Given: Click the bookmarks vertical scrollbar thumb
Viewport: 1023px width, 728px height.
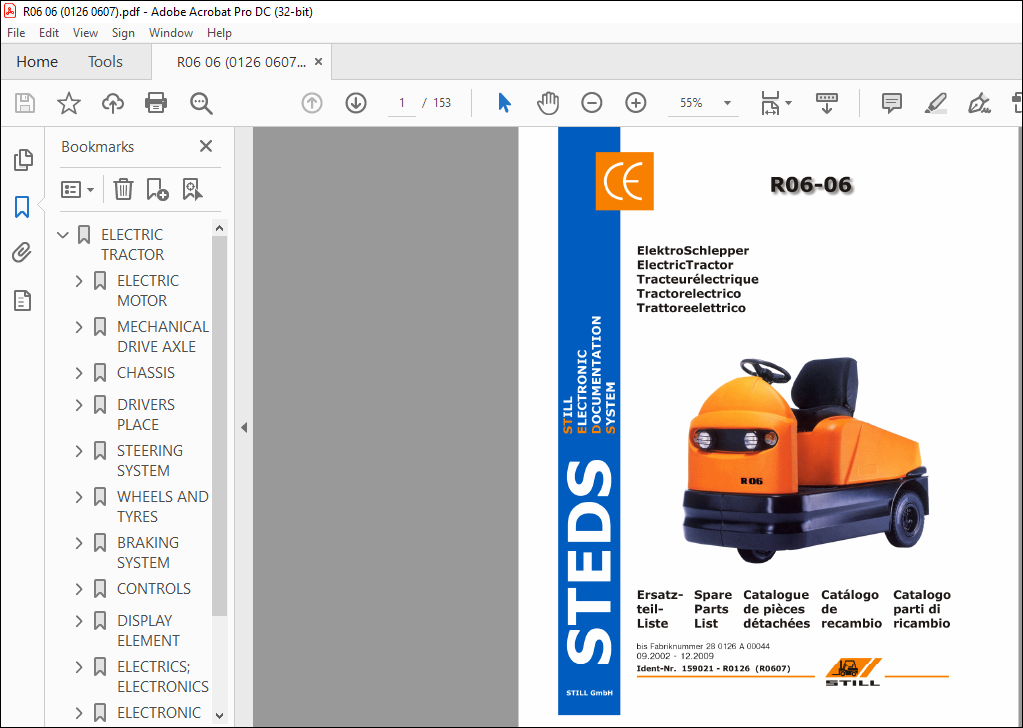Looking at the screenshot, I should coord(219,426).
